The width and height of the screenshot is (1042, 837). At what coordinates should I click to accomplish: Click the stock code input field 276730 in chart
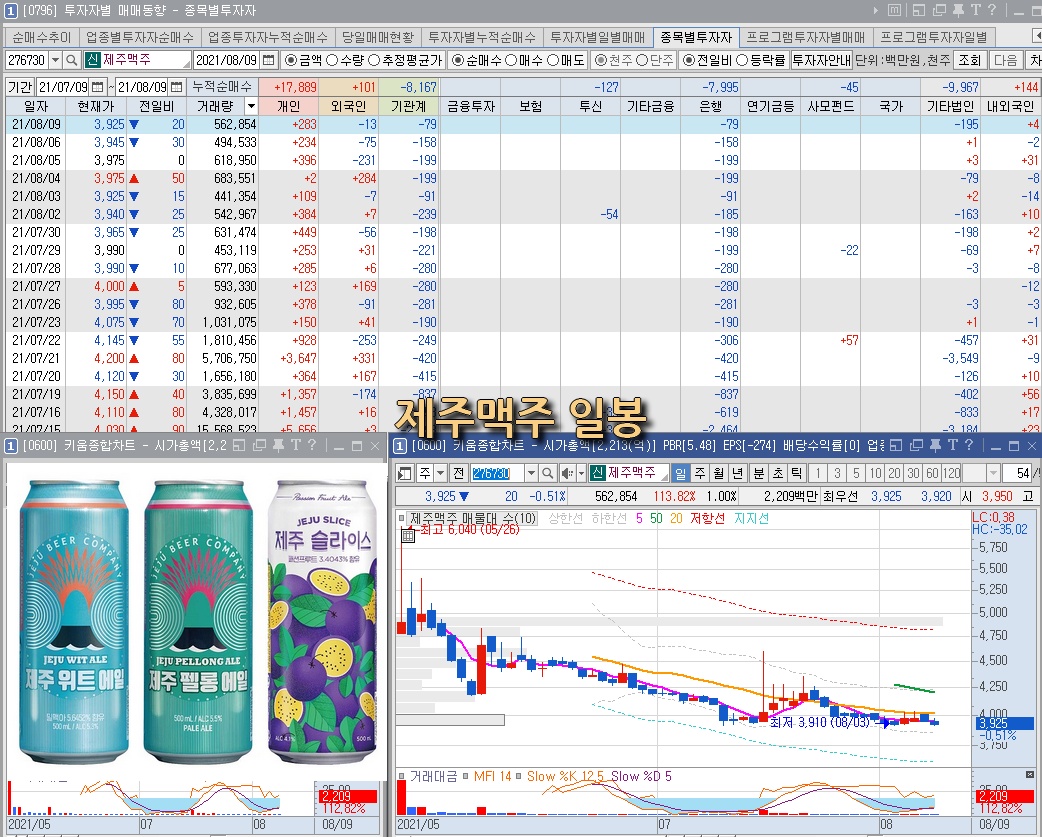tap(497, 473)
